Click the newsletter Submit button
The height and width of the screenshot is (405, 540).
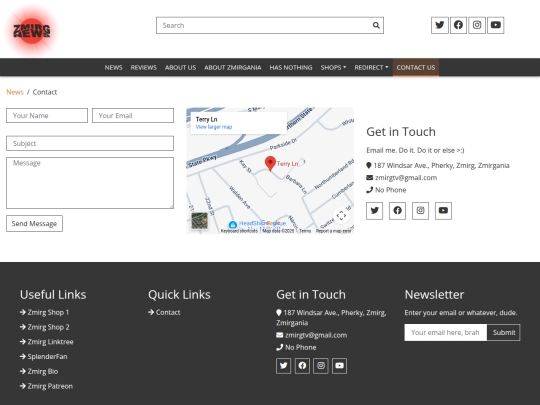click(x=504, y=332)
